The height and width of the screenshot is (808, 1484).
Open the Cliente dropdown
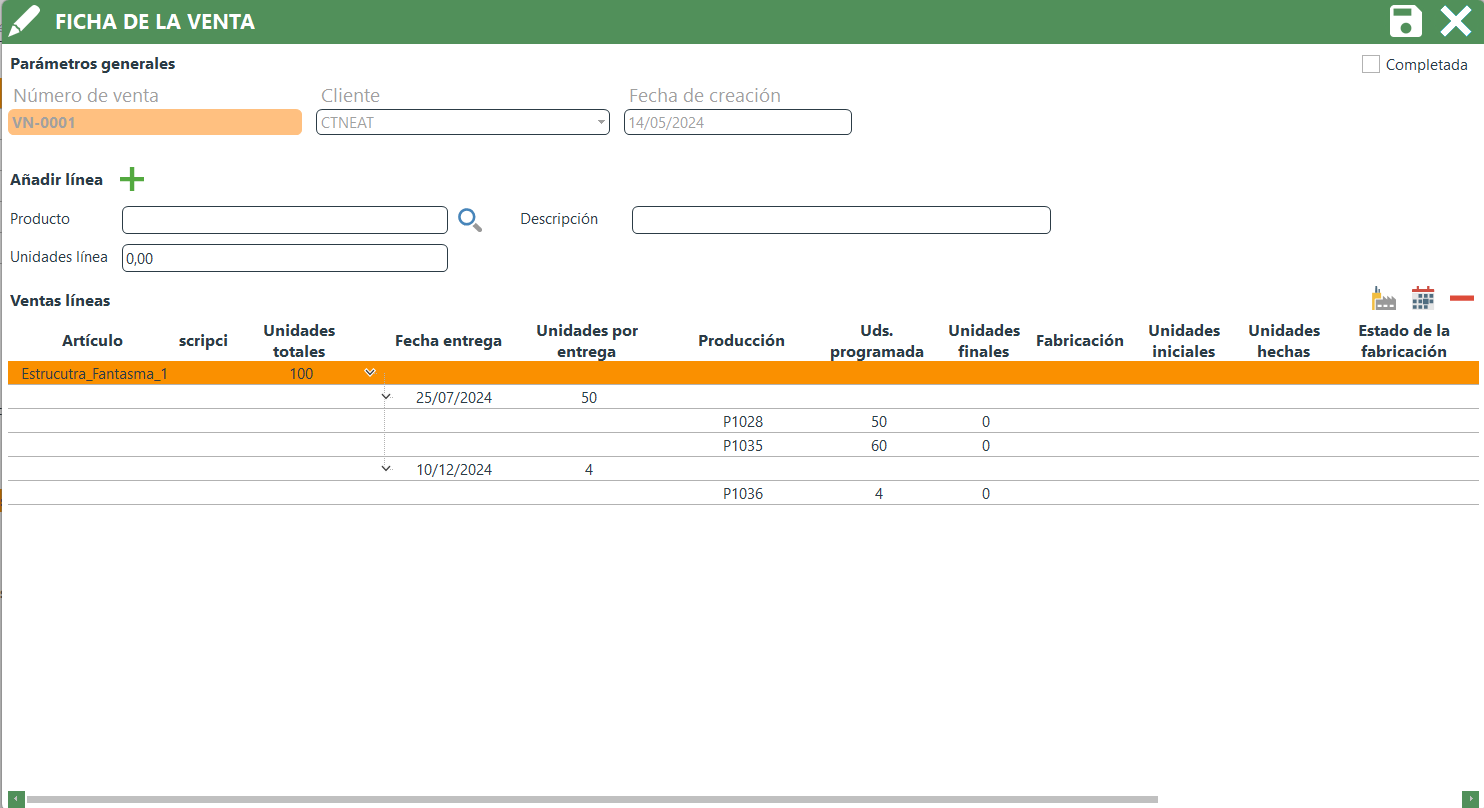601,122
